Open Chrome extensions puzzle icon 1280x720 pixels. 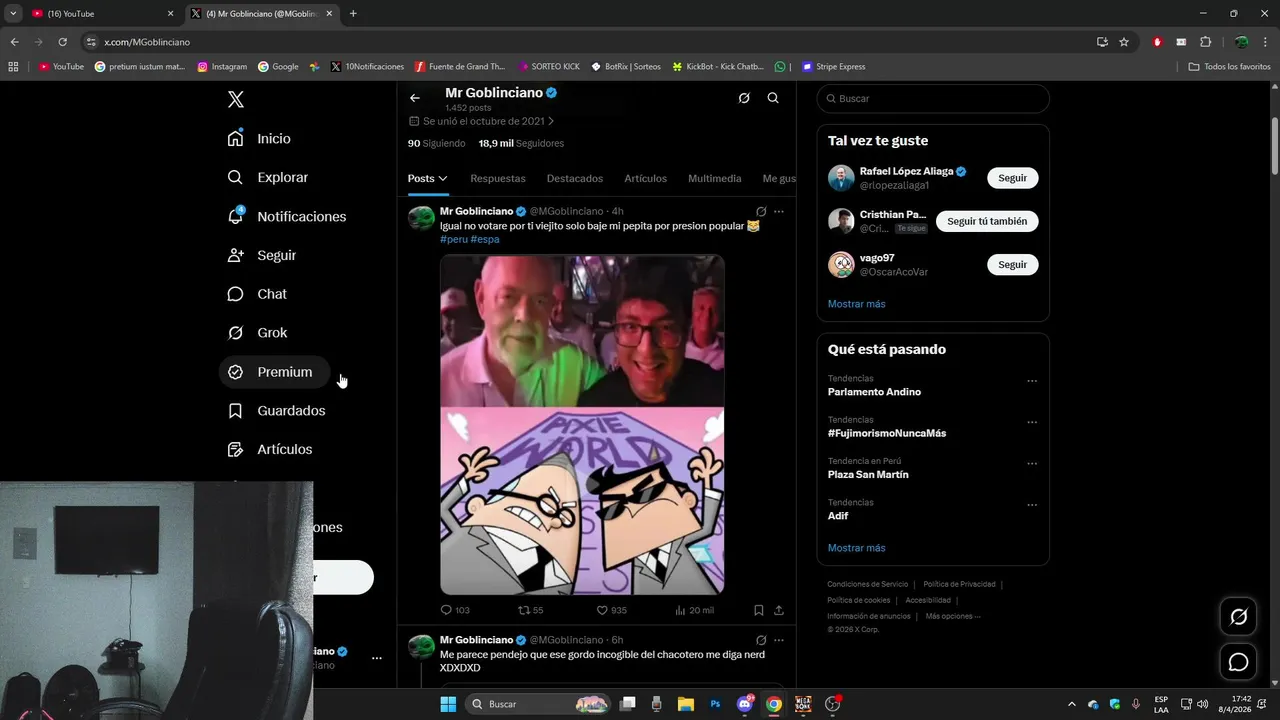(1205, 42)
